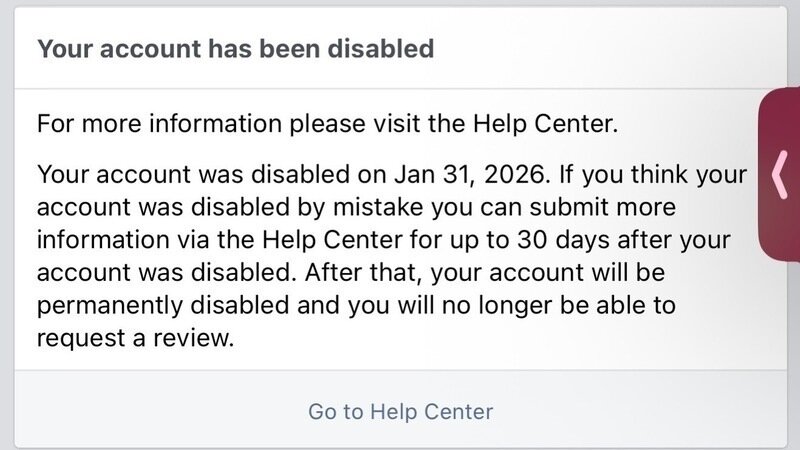The image size is (800, 450).
Task: Click the white left-pointing arrow icon
Action: click(x=781, y=174)
